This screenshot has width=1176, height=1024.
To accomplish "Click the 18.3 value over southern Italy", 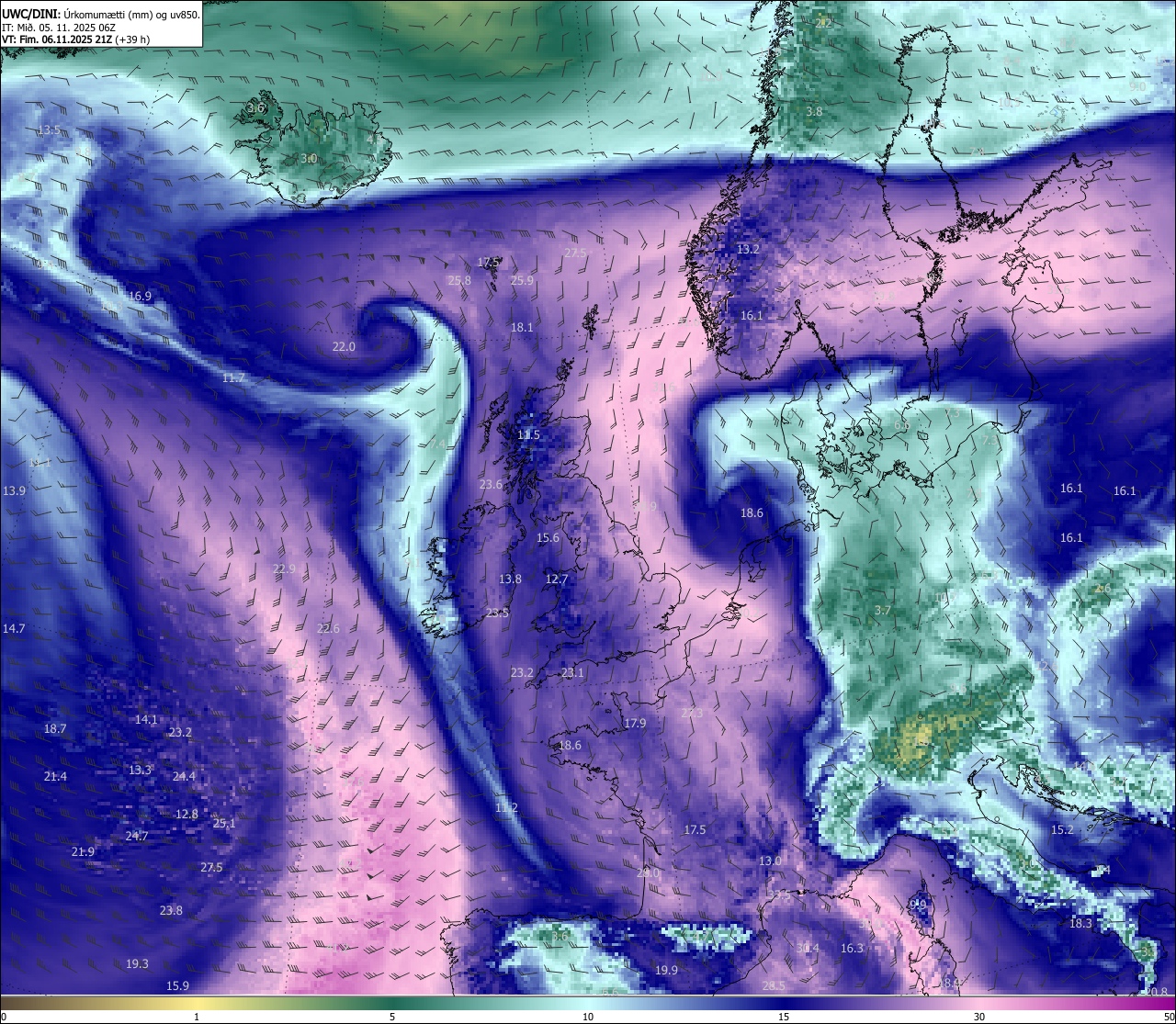I will pos(1080,924).
